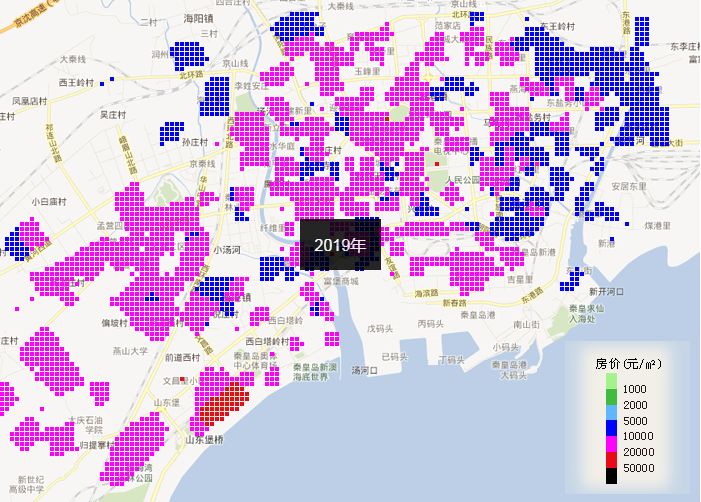Click the 煤港里 map label
The height and width of the screenshot is (502, 701).
(x=657, y=226)
